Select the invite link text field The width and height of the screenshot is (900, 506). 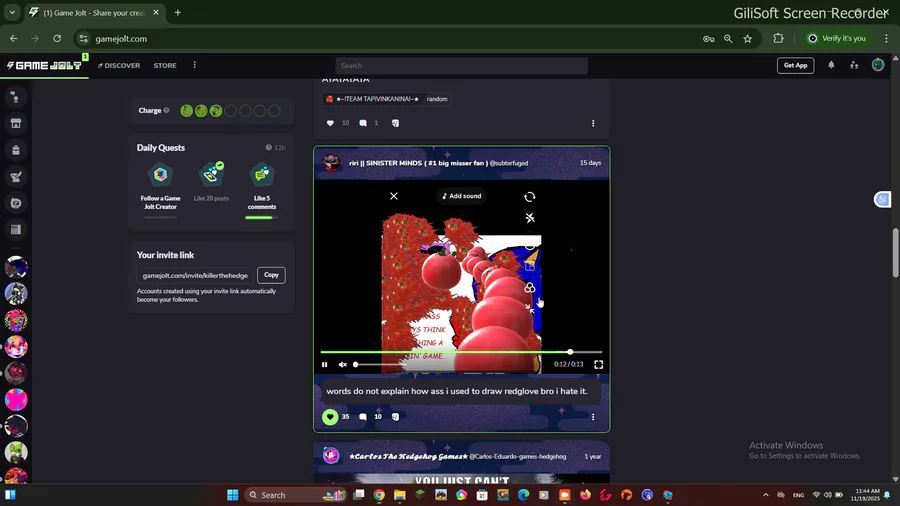(x=195, y=275)
